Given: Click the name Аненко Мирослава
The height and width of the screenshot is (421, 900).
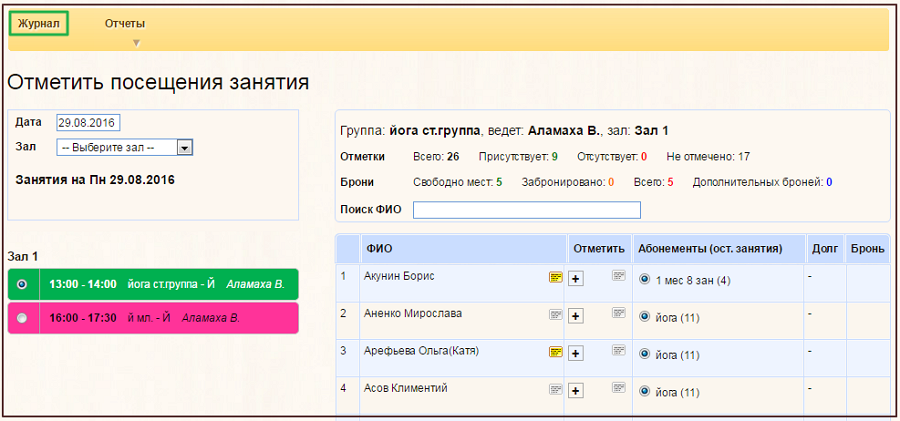Looking at the screenshot, I should [413, 314].
